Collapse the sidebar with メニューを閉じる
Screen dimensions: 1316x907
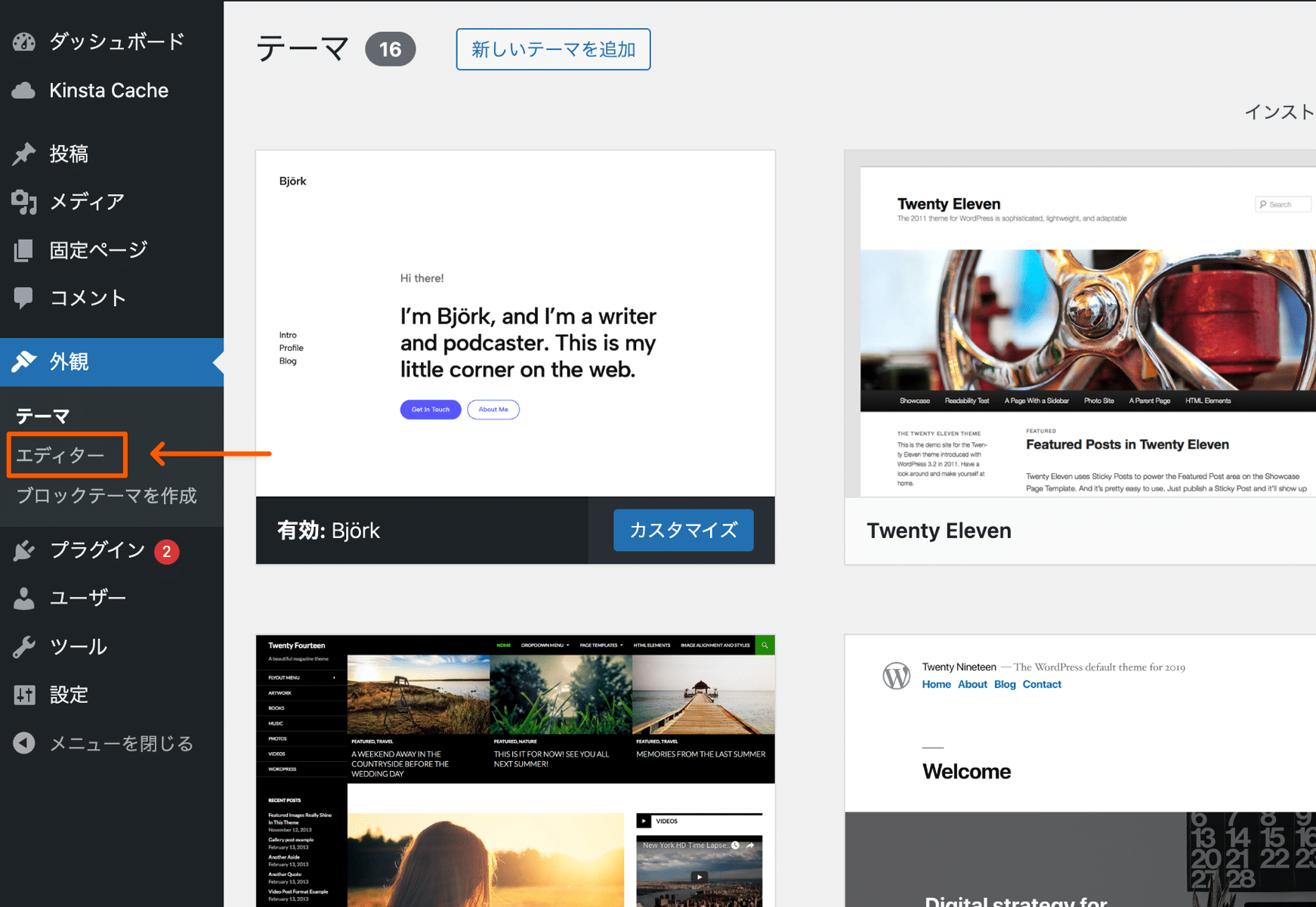(x=24, y=743)
